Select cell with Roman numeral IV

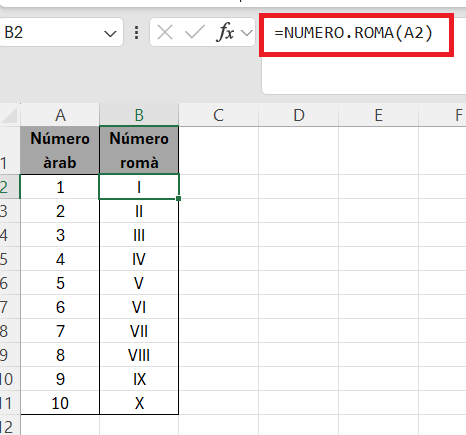click(x=139, y=259)
